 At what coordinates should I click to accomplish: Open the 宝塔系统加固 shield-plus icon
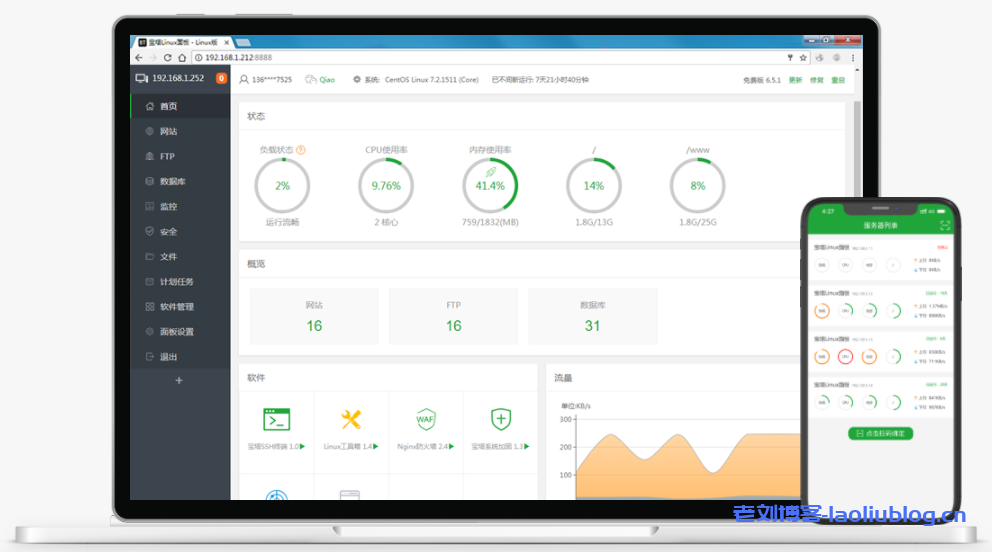(x=501, y=419)
